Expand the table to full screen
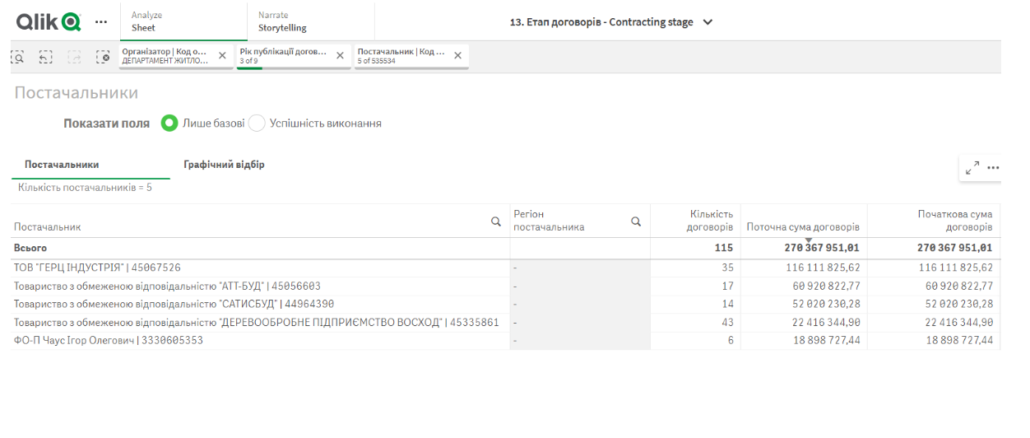 coord(972,168)
